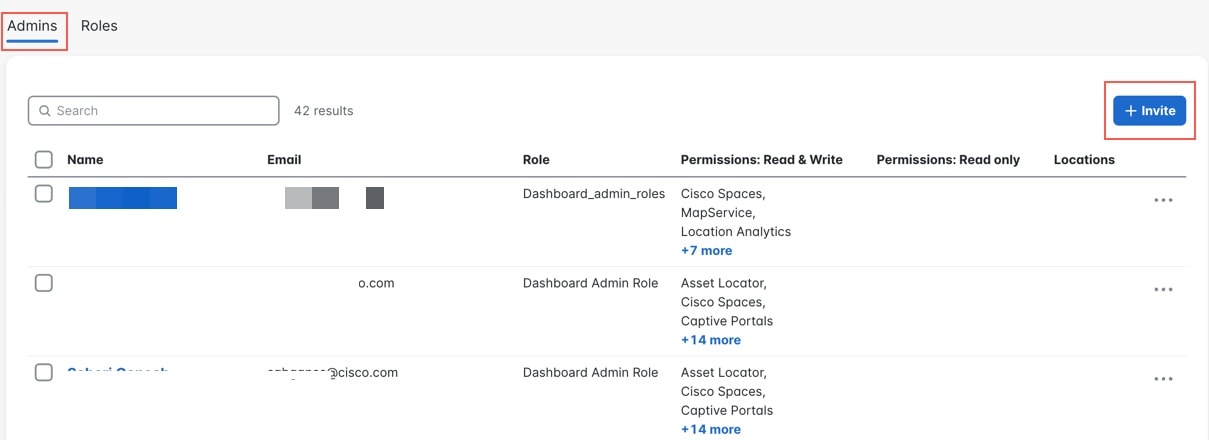
Task: Click the Role column header
Action: pyautogui.click(x=536, y=160)
